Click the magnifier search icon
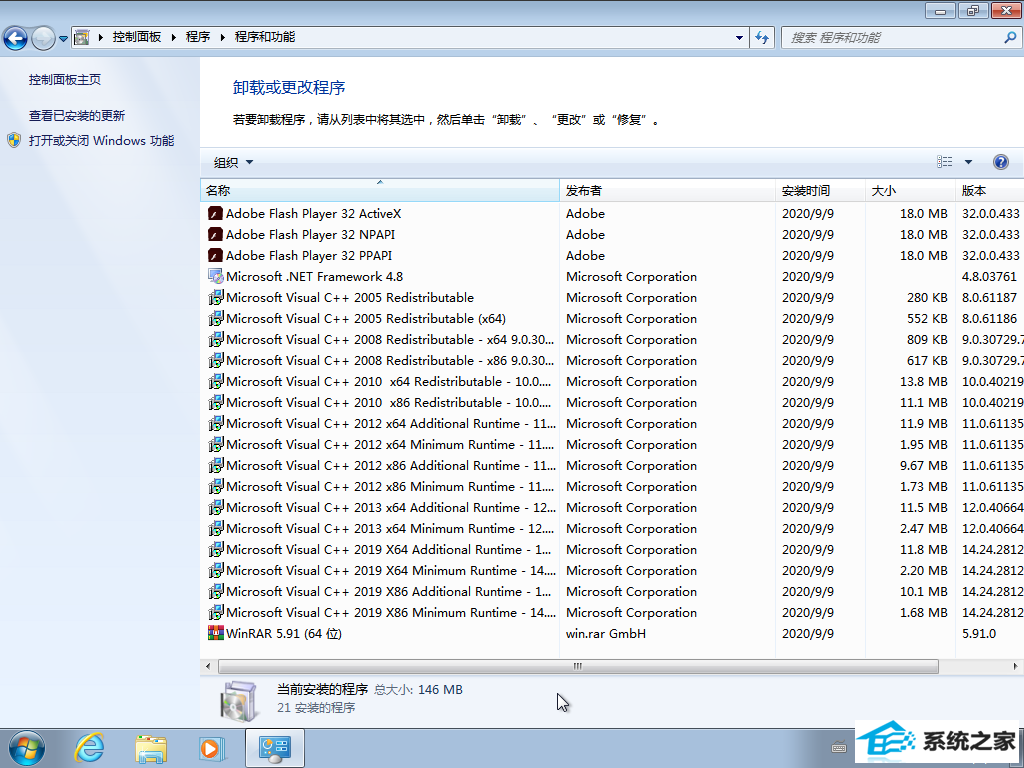Screen dimensions: 1024x768 click(x=1010, y=37)
